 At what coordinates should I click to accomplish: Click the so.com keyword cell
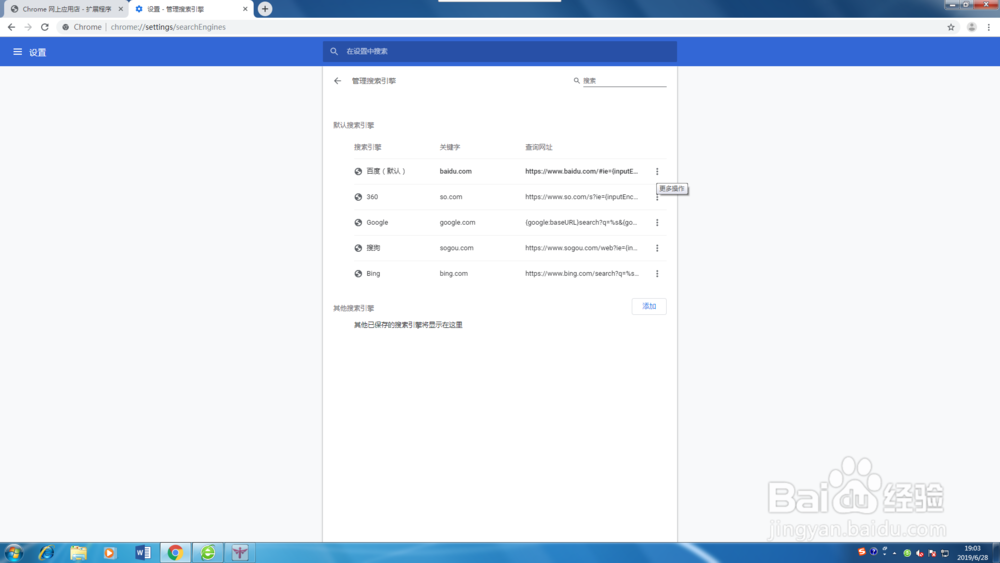[451, 197]
